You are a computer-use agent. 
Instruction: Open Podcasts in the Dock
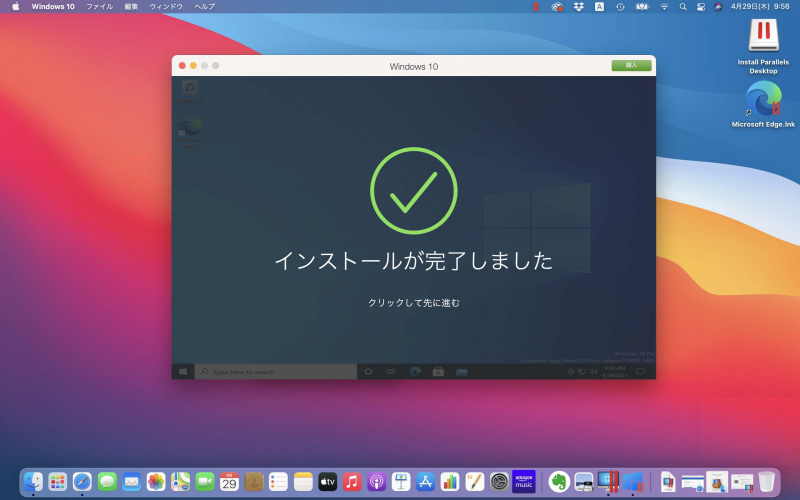376,481
